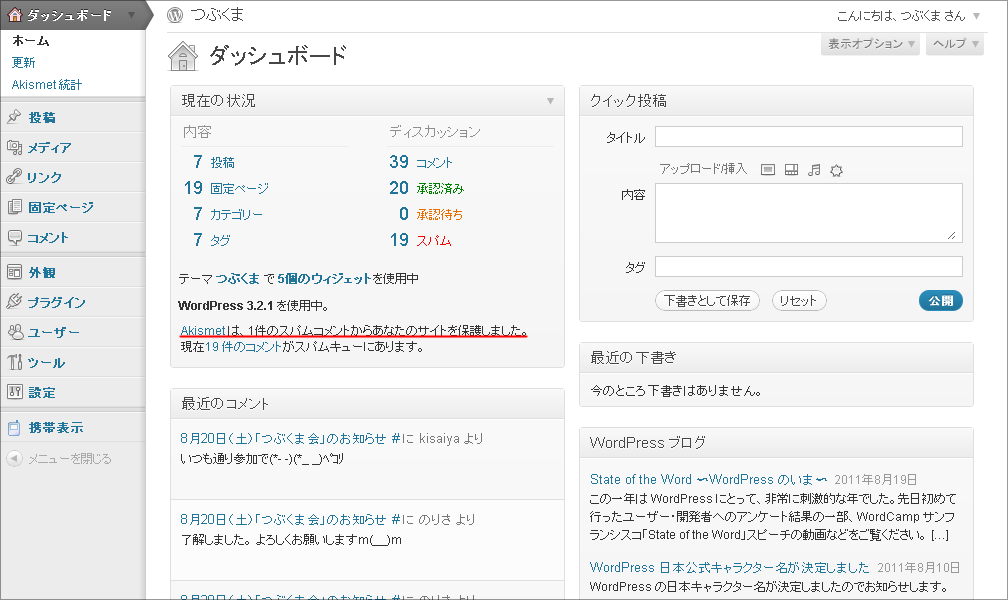Click the リセット reset button
The width and height of the screenshot is (1008, 600).
(798, 300)
